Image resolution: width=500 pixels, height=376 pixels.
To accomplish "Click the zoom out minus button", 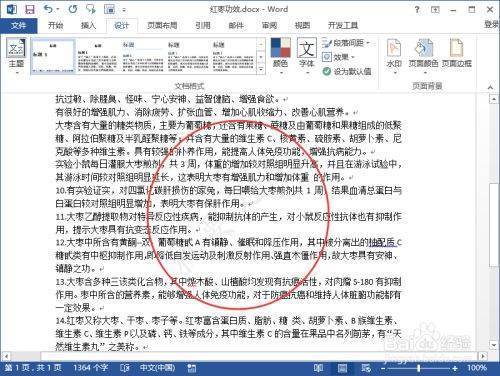I will pos(383,368).
